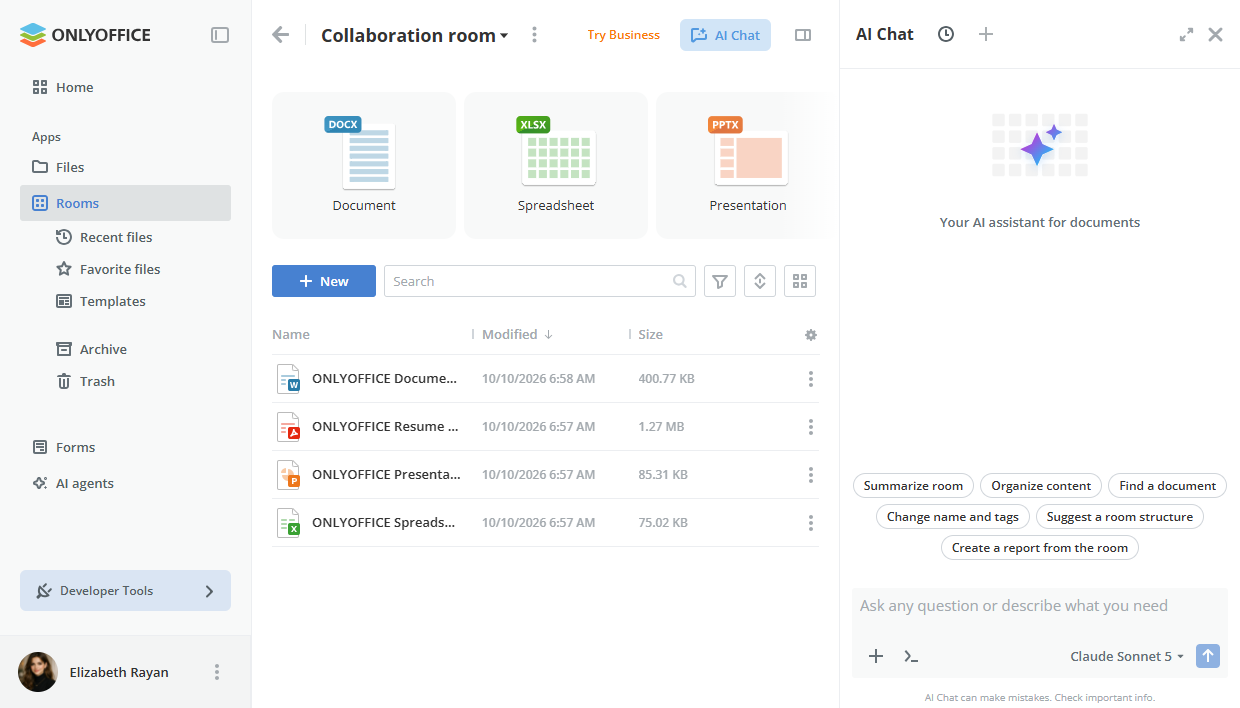Screen dimensions: 1240x708
Task: Click the ONLYOFFICE Spreadsheet file icon
Action: click(x=288, y=523)
